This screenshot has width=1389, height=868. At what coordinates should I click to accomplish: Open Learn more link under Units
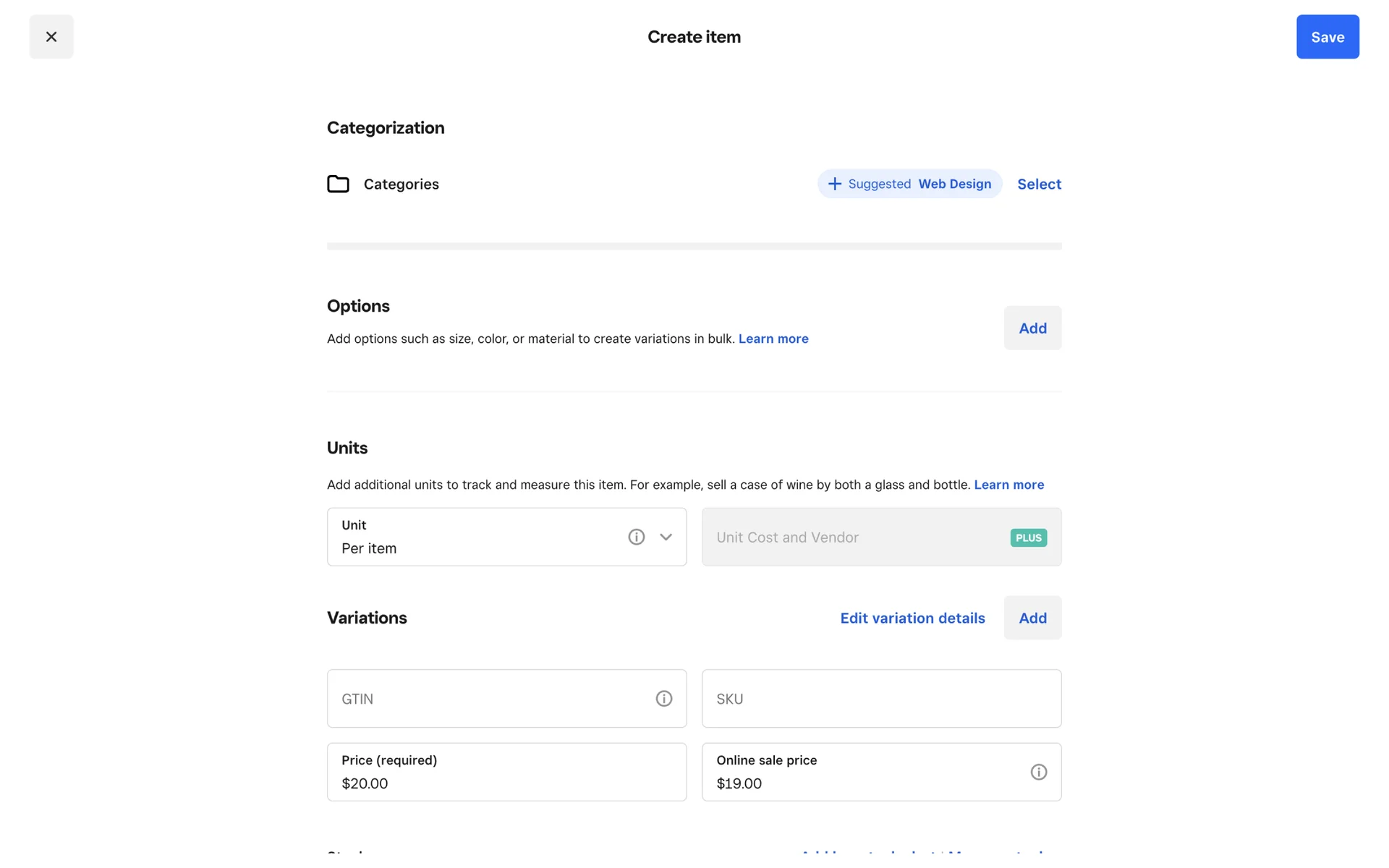pos(1008,485)
